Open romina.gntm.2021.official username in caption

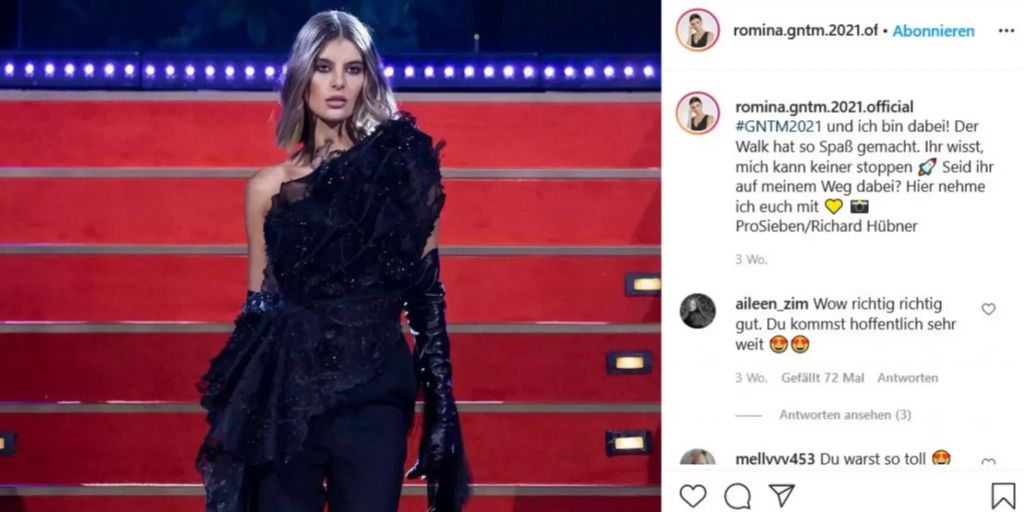tap(824, 106)
